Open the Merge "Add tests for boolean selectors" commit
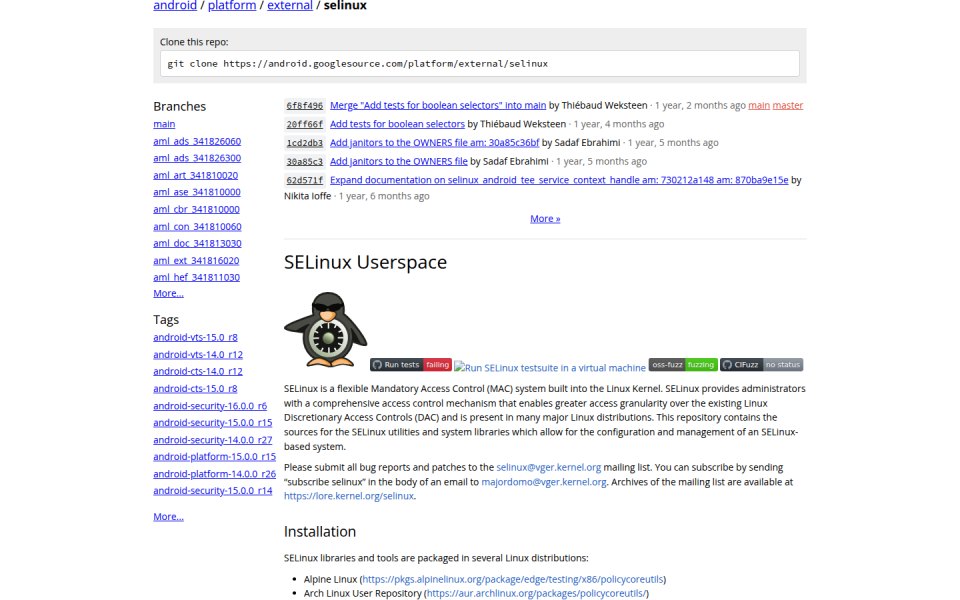The height and width of the screenshot is (600, 960). [x=438, y=105]
